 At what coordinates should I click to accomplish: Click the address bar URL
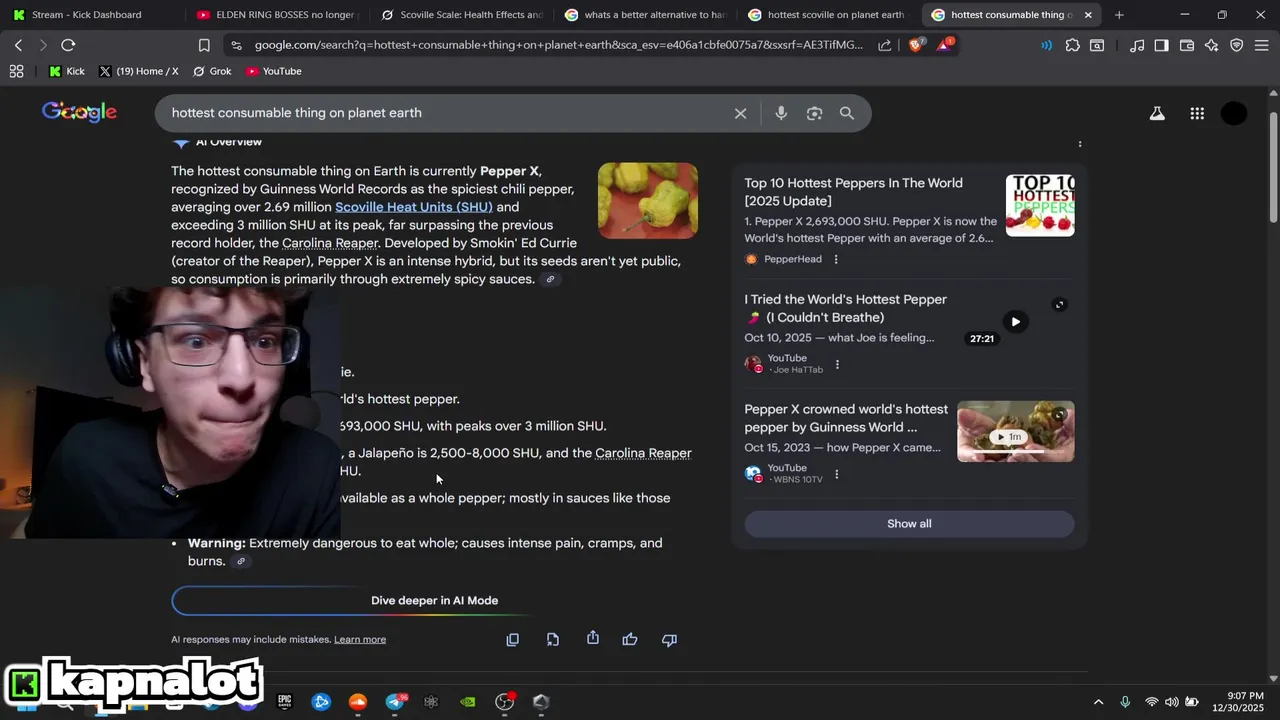(558, 45)
